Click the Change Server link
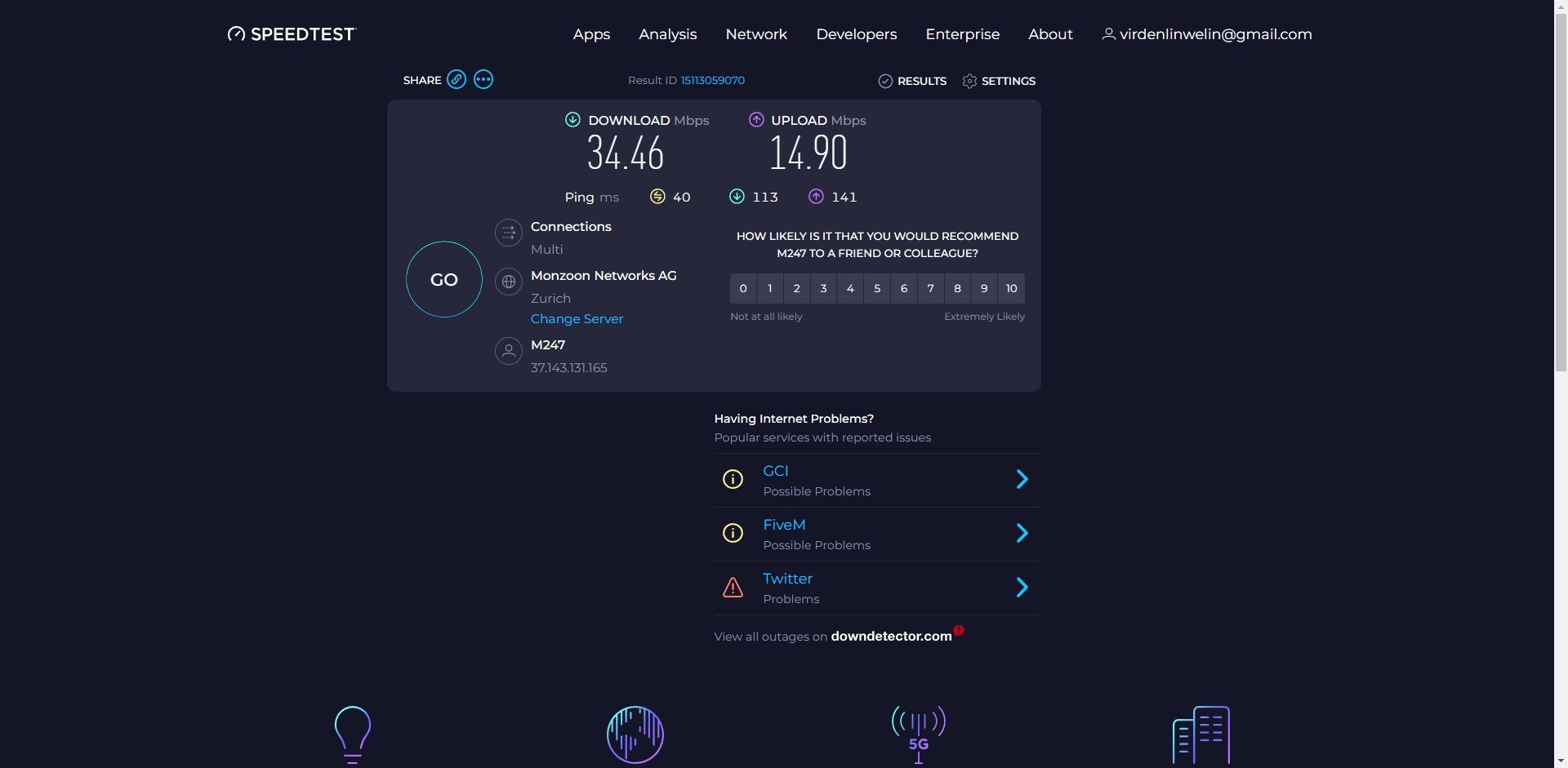 [x=577, y=318]
